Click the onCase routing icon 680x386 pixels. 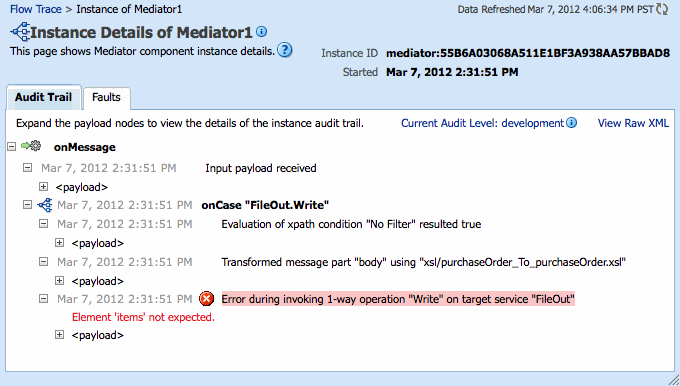click(x=45, y=205)
